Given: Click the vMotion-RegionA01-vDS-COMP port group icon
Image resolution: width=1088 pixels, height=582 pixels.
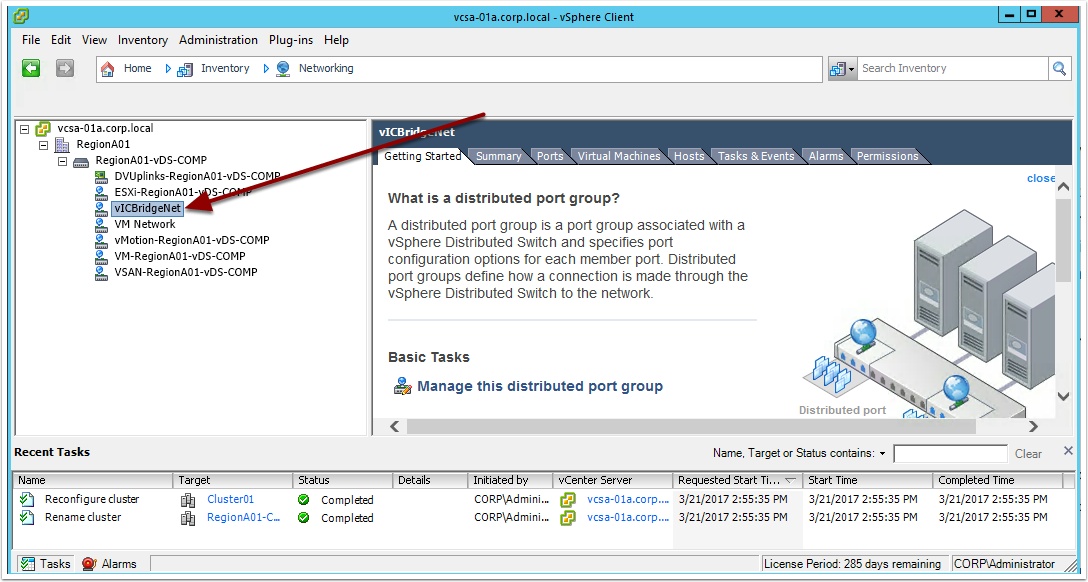Looking at the screenshot, I should tap(101, 240).
